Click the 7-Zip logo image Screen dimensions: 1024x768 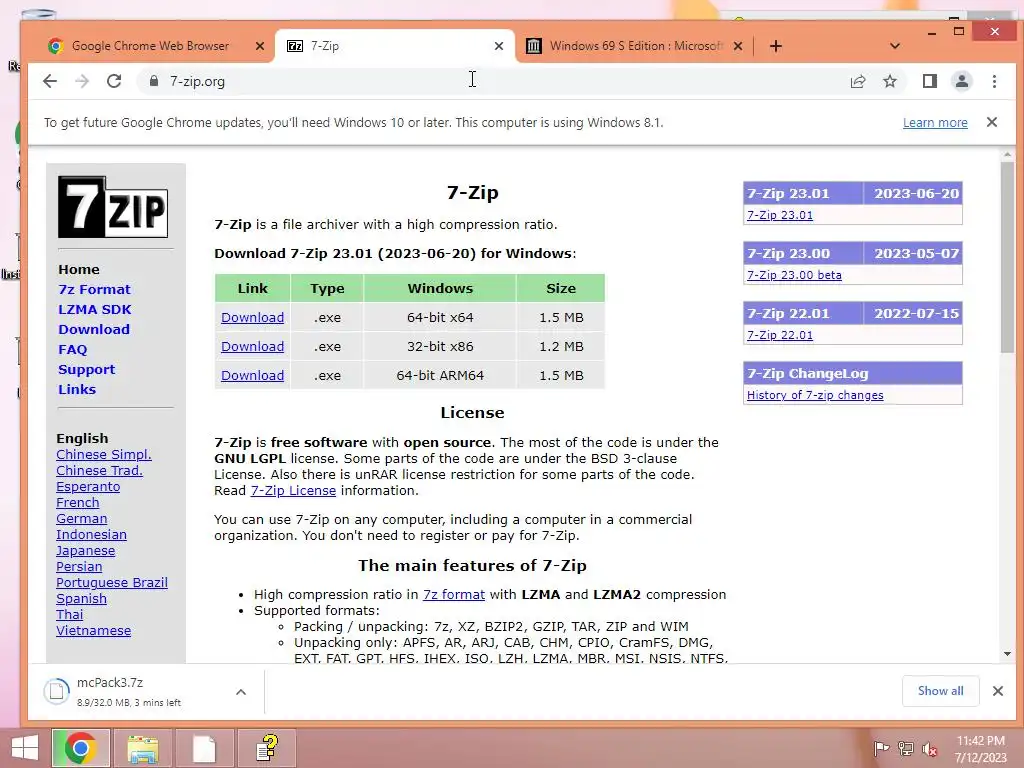[113, 207]
